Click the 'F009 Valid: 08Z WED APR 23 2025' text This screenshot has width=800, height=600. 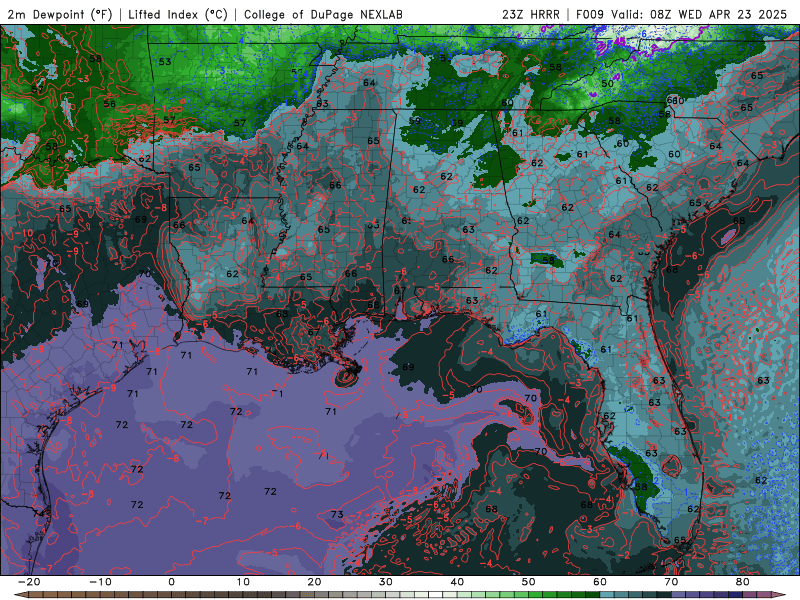pos(682,14)
